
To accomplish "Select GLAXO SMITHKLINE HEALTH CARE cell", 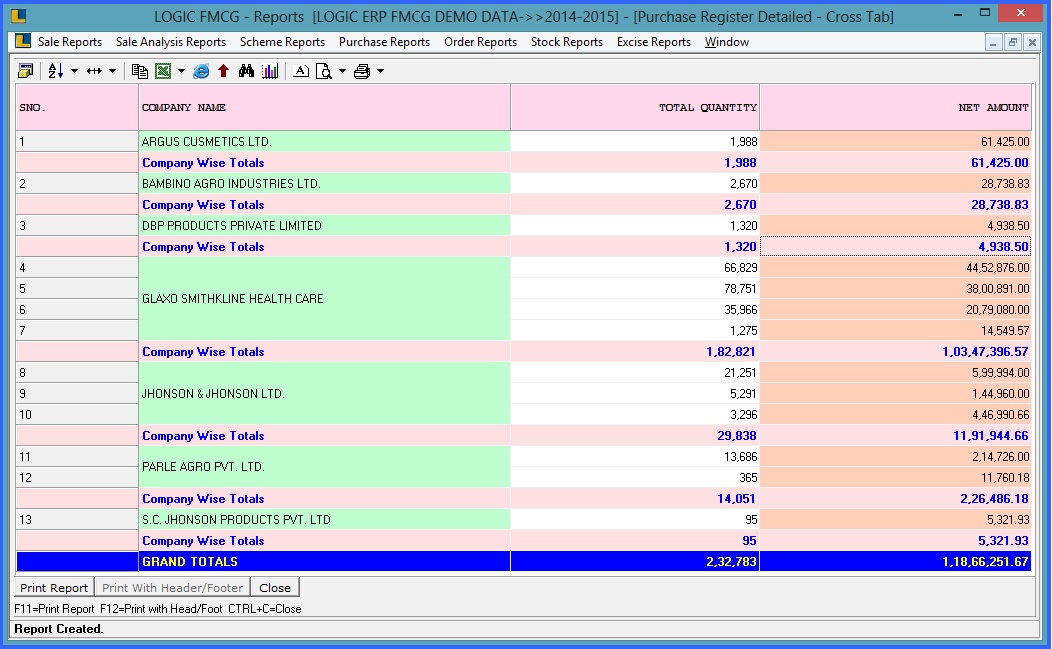I will [324, 299].
